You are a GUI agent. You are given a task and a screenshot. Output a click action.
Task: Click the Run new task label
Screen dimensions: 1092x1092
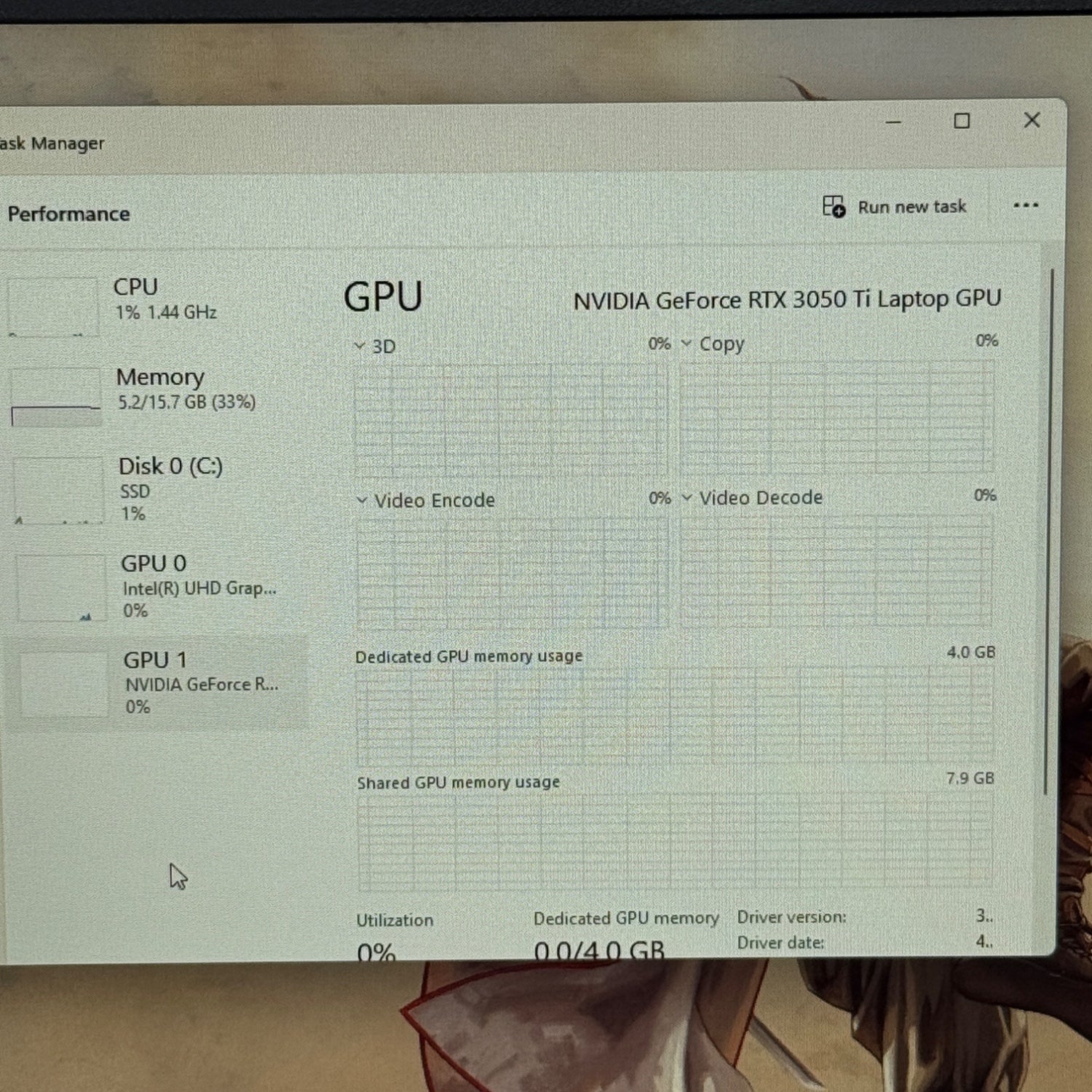click(x=911, y=207)
